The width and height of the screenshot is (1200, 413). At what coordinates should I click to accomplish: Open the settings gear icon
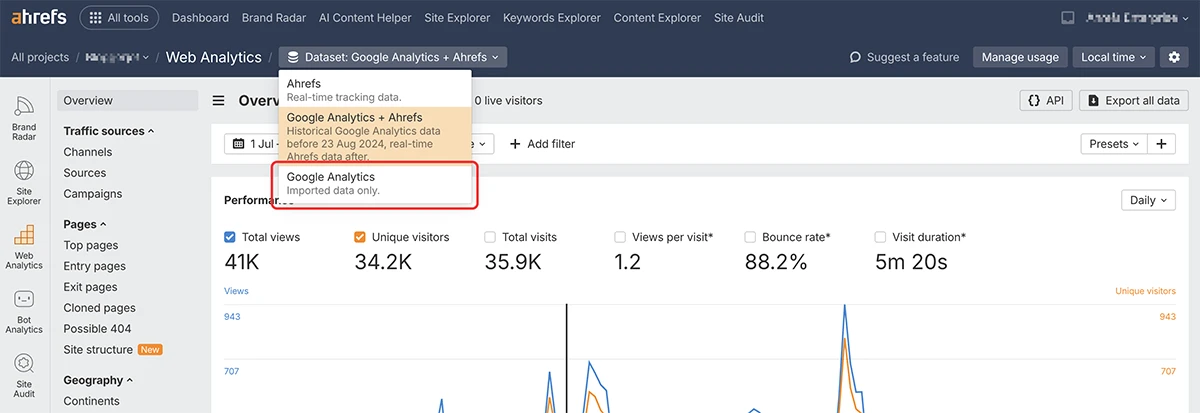(x=1174, y=57)
